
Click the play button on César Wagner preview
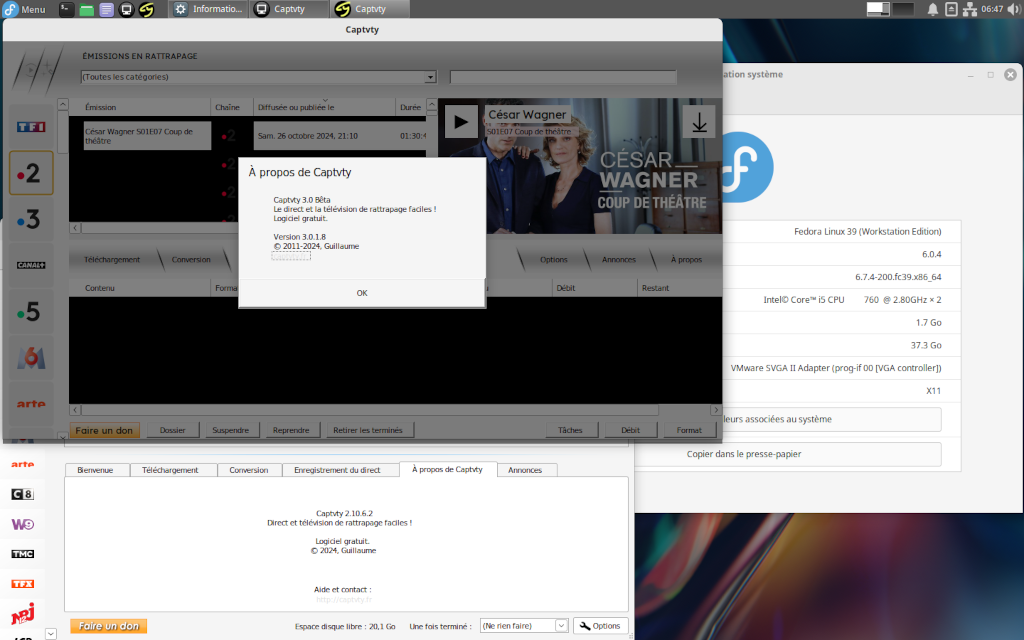460,122
